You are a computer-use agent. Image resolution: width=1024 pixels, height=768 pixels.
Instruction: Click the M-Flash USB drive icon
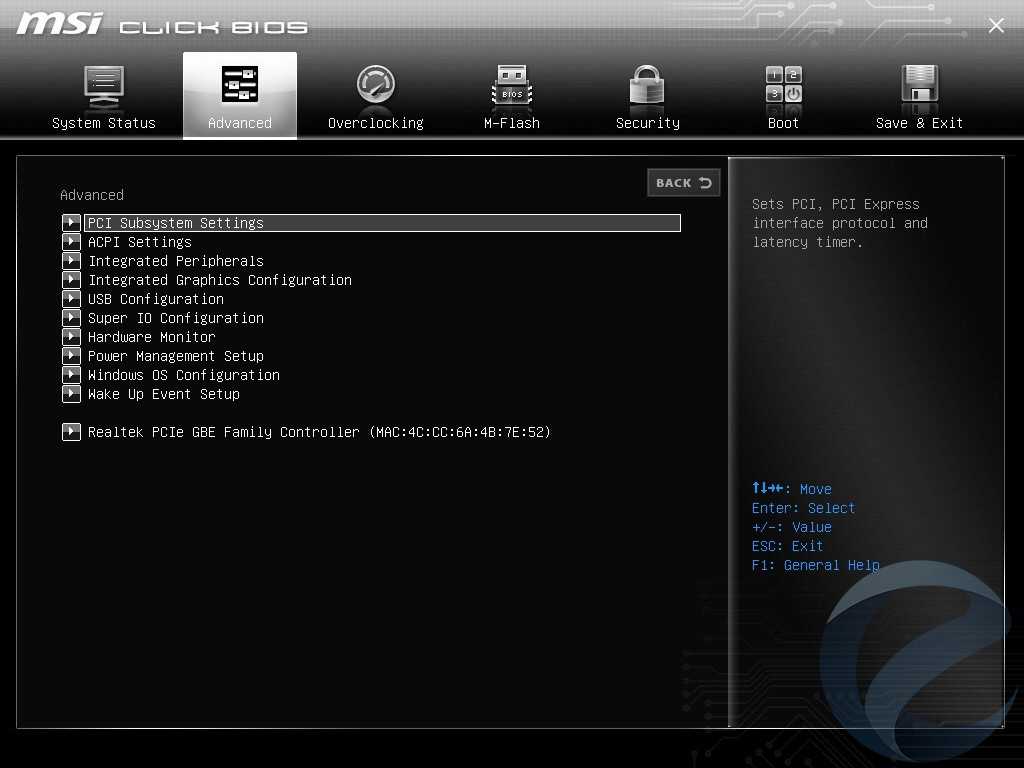coord(512,86)
